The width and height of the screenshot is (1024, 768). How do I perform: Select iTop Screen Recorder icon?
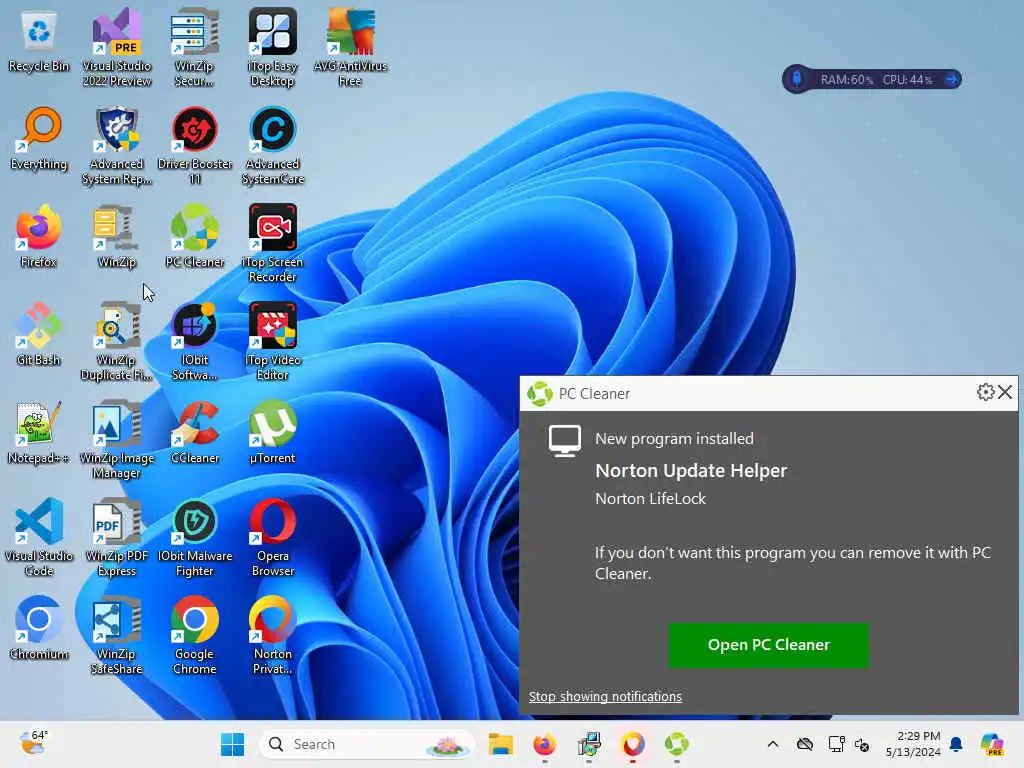click(272, 243)
